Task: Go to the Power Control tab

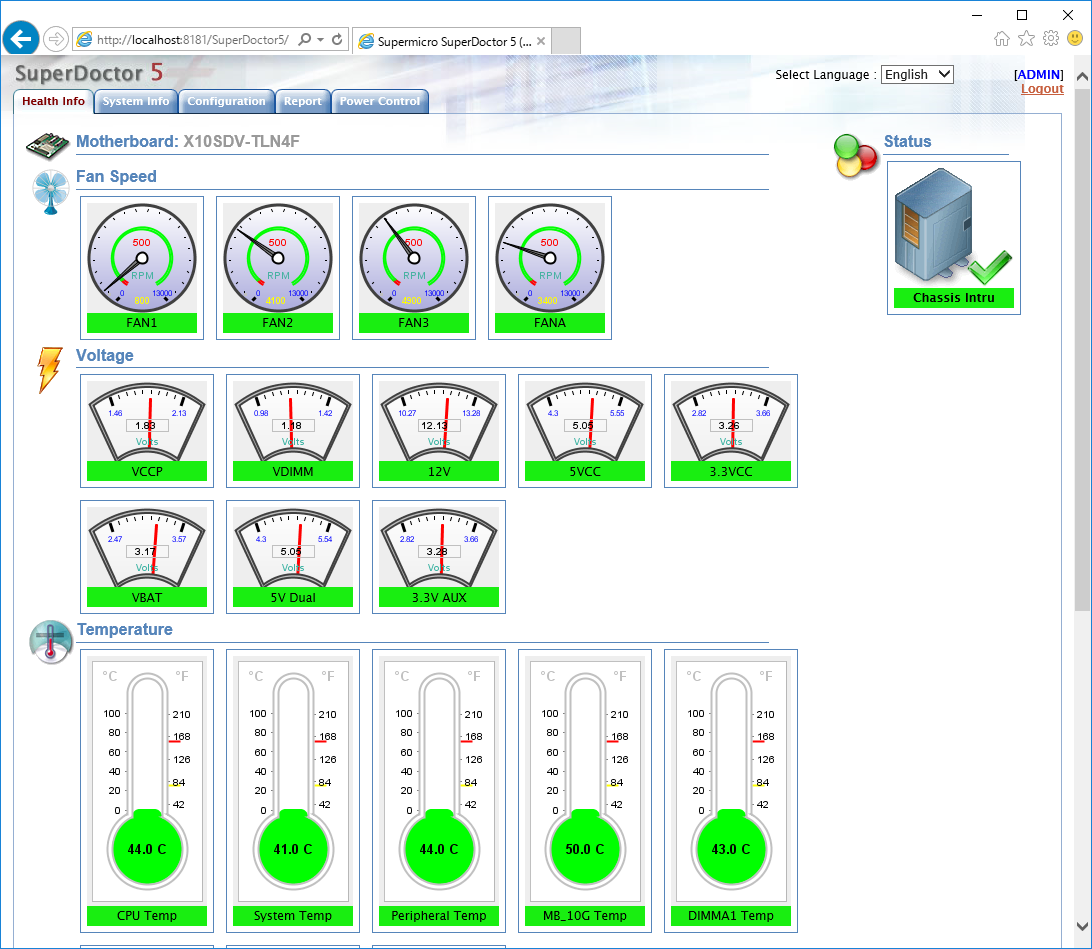Action: point(380,101)
